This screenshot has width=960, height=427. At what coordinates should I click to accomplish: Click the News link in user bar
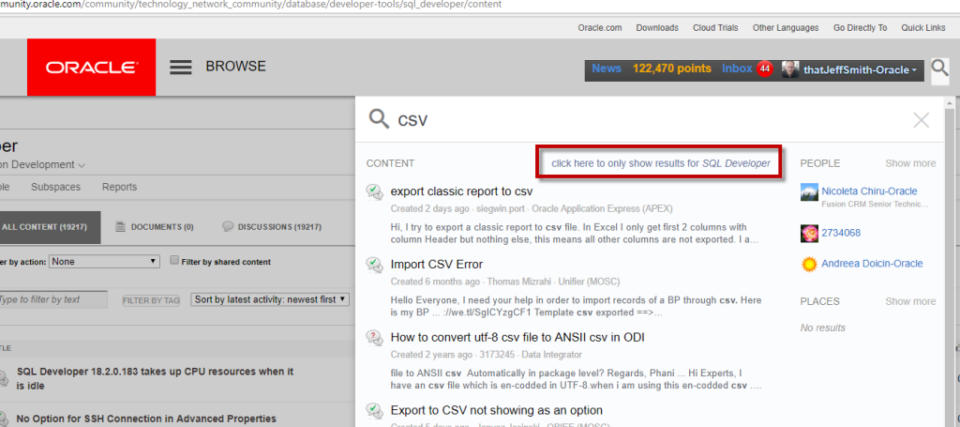pos(607,69)
